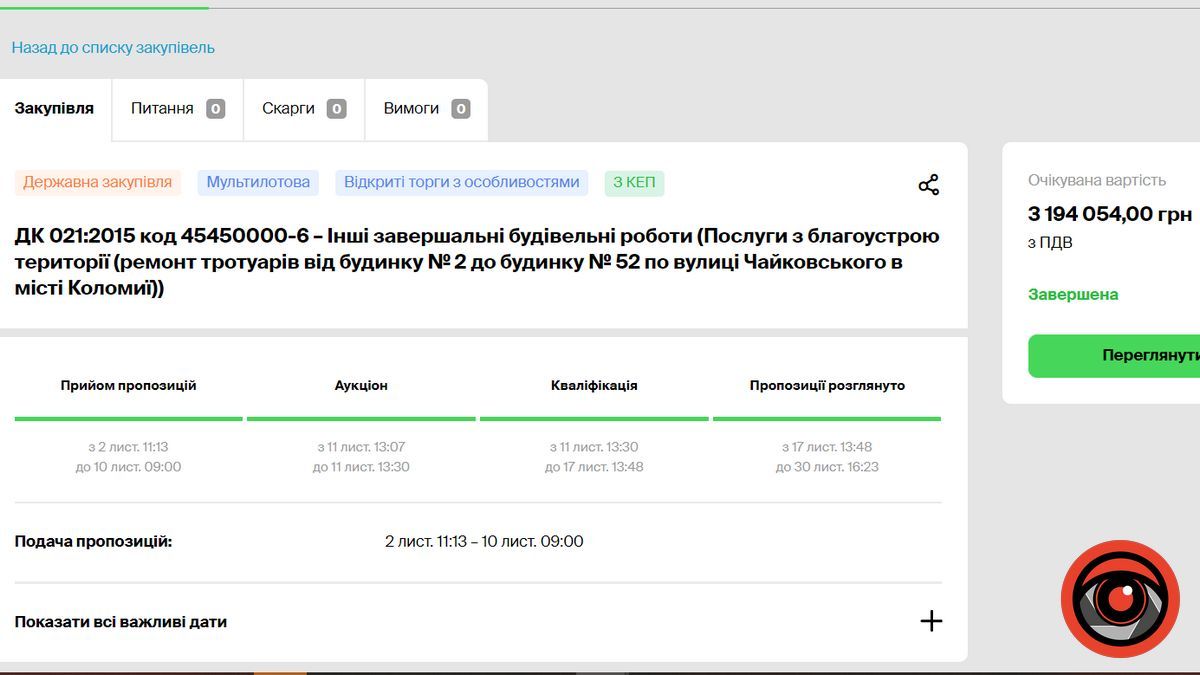
Task: Click the Кваліфікація stage progress bar
Action: 594,419
